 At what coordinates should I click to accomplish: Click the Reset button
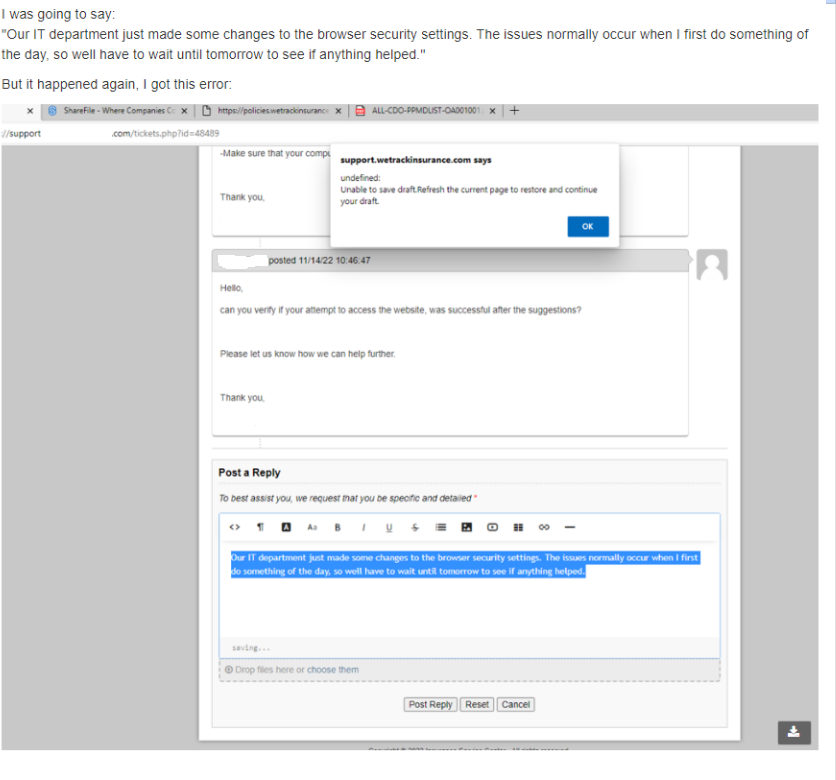click(x=477, y=705)
